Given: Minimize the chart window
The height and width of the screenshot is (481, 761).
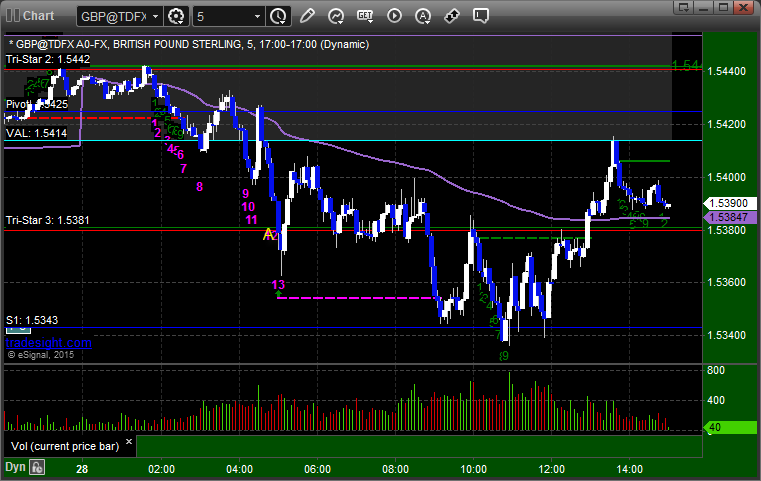Looking at the screenshot, I should [x=704, y=7].
